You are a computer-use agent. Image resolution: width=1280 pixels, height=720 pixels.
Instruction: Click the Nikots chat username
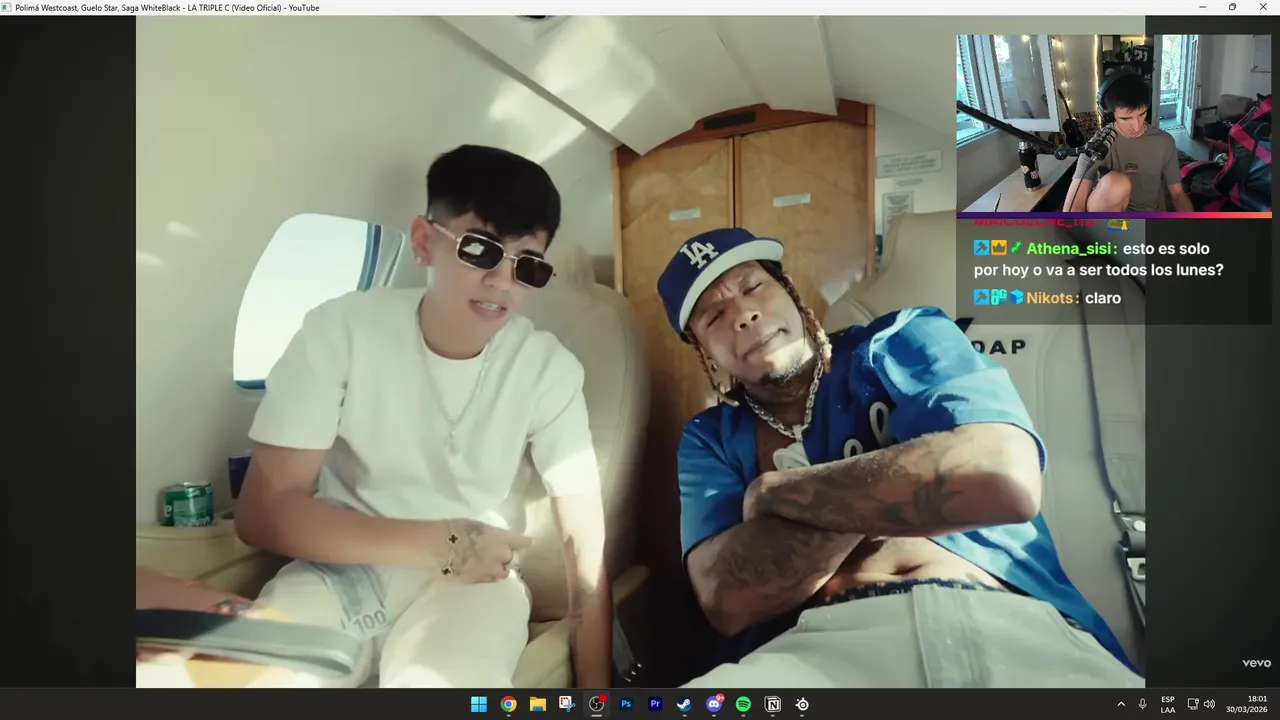(x=1050, y=298)
